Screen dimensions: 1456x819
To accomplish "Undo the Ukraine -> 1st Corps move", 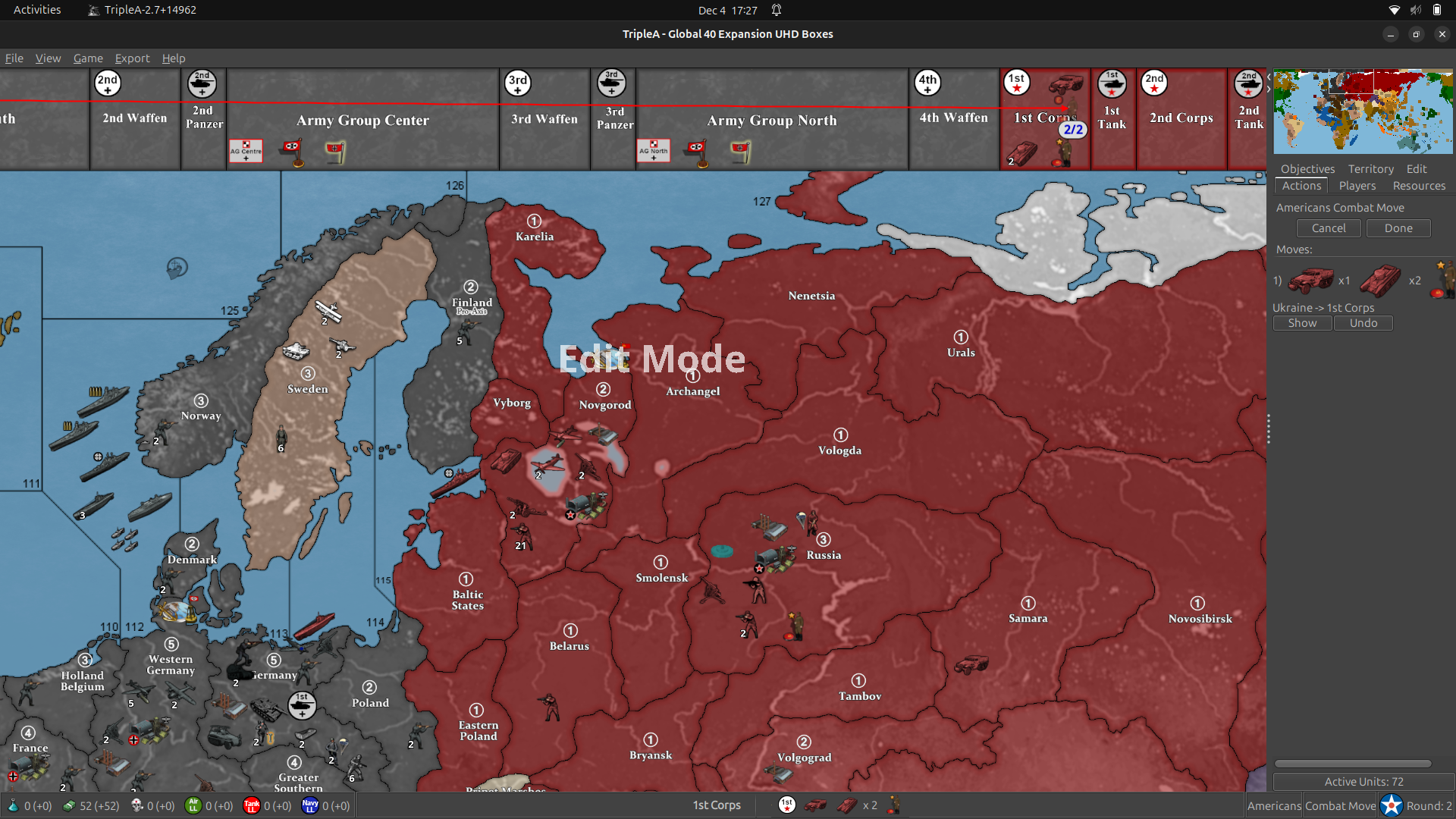I will 1363,323.
